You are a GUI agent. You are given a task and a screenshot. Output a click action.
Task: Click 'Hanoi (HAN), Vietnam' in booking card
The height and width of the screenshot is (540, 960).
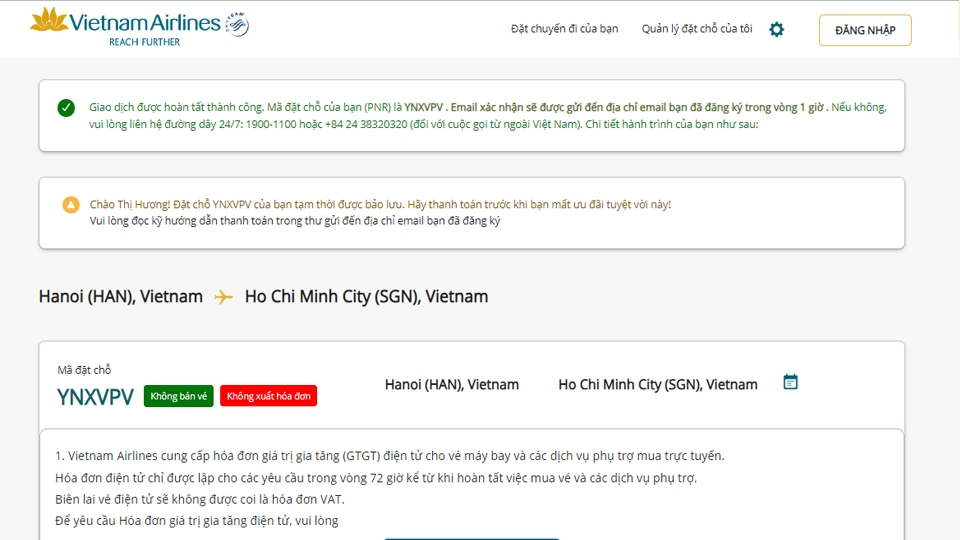452,384
